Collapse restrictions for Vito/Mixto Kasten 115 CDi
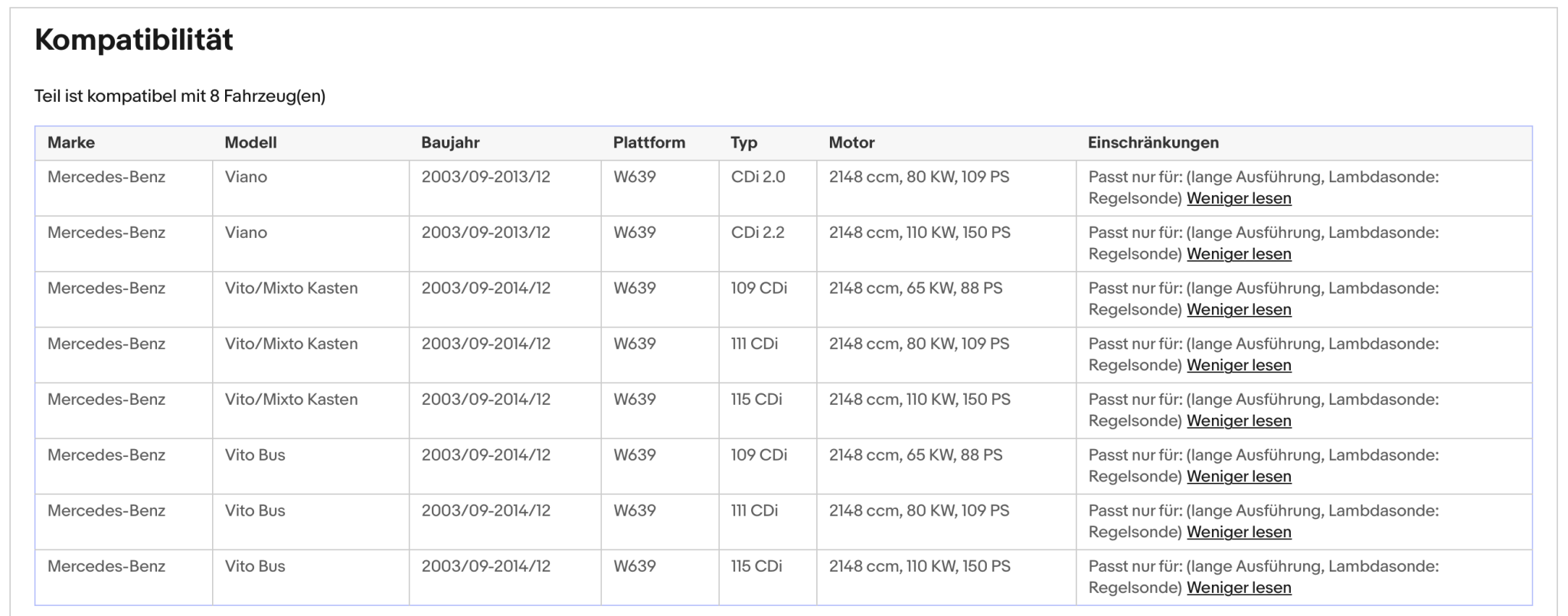The image size is (1568, 616). point(1239,421)
